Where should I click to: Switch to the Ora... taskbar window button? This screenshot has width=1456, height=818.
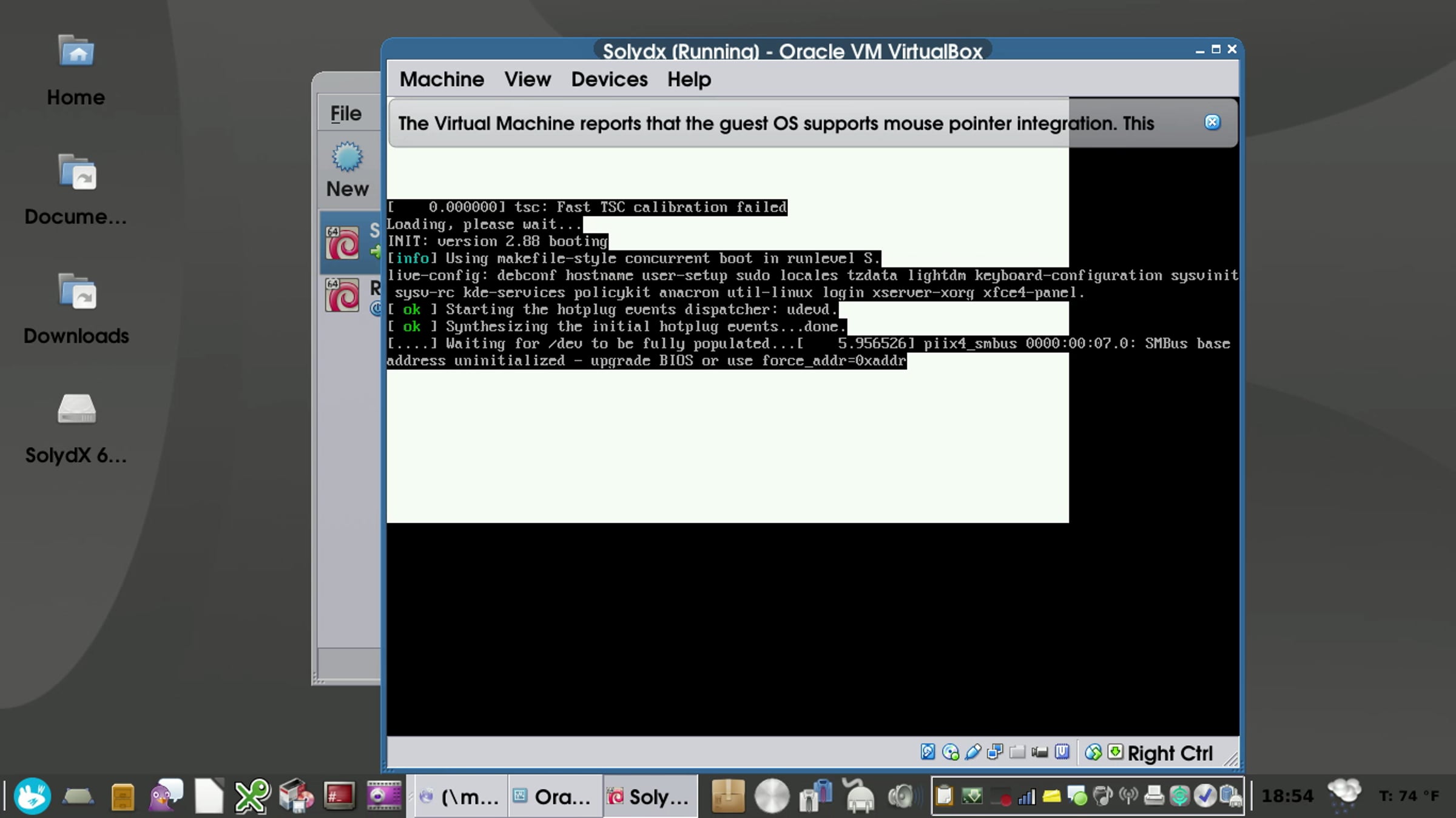tap(554, 796)
